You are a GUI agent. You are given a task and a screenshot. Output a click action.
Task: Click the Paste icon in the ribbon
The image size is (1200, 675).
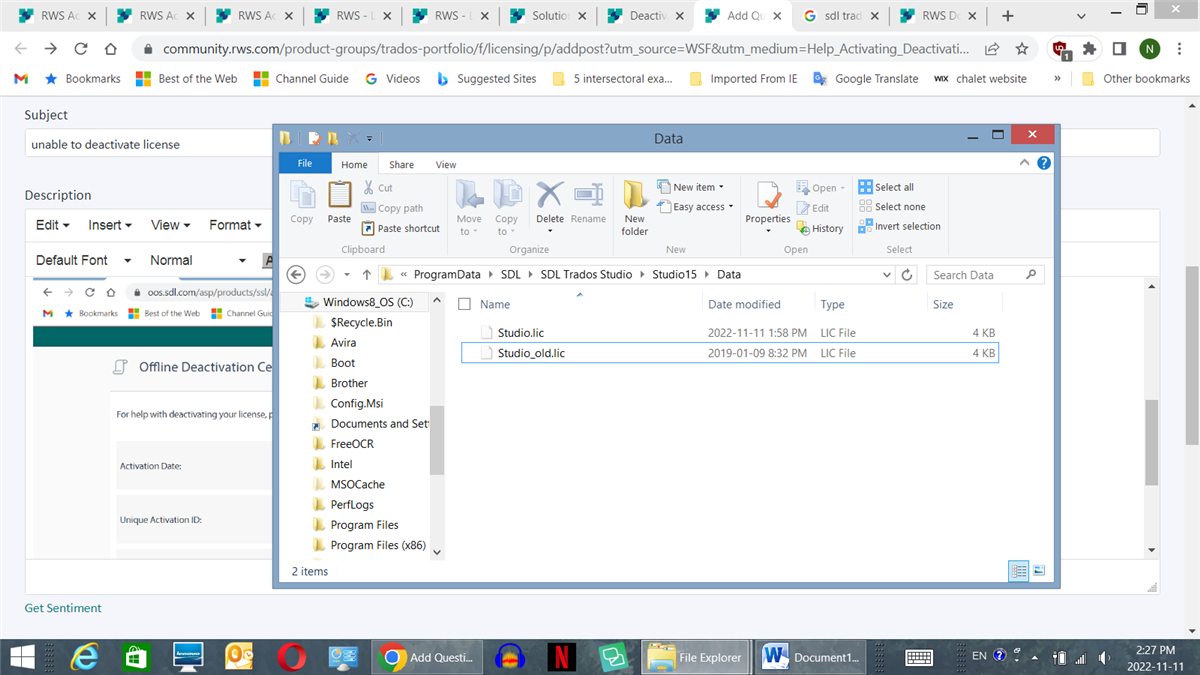click(338, 202)
